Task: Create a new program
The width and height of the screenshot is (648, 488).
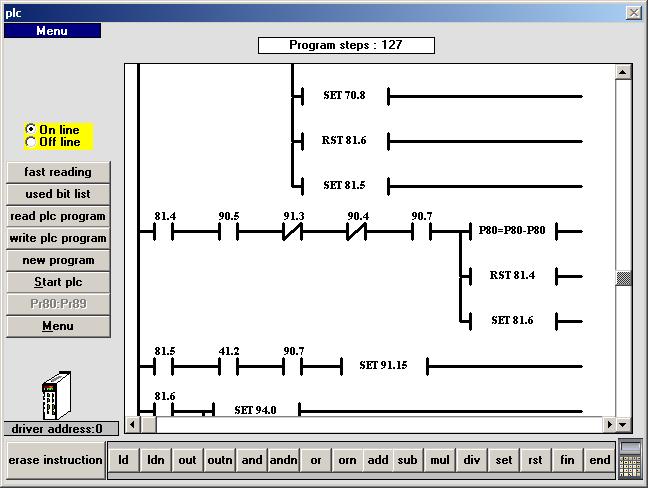Action: (58, 260)
